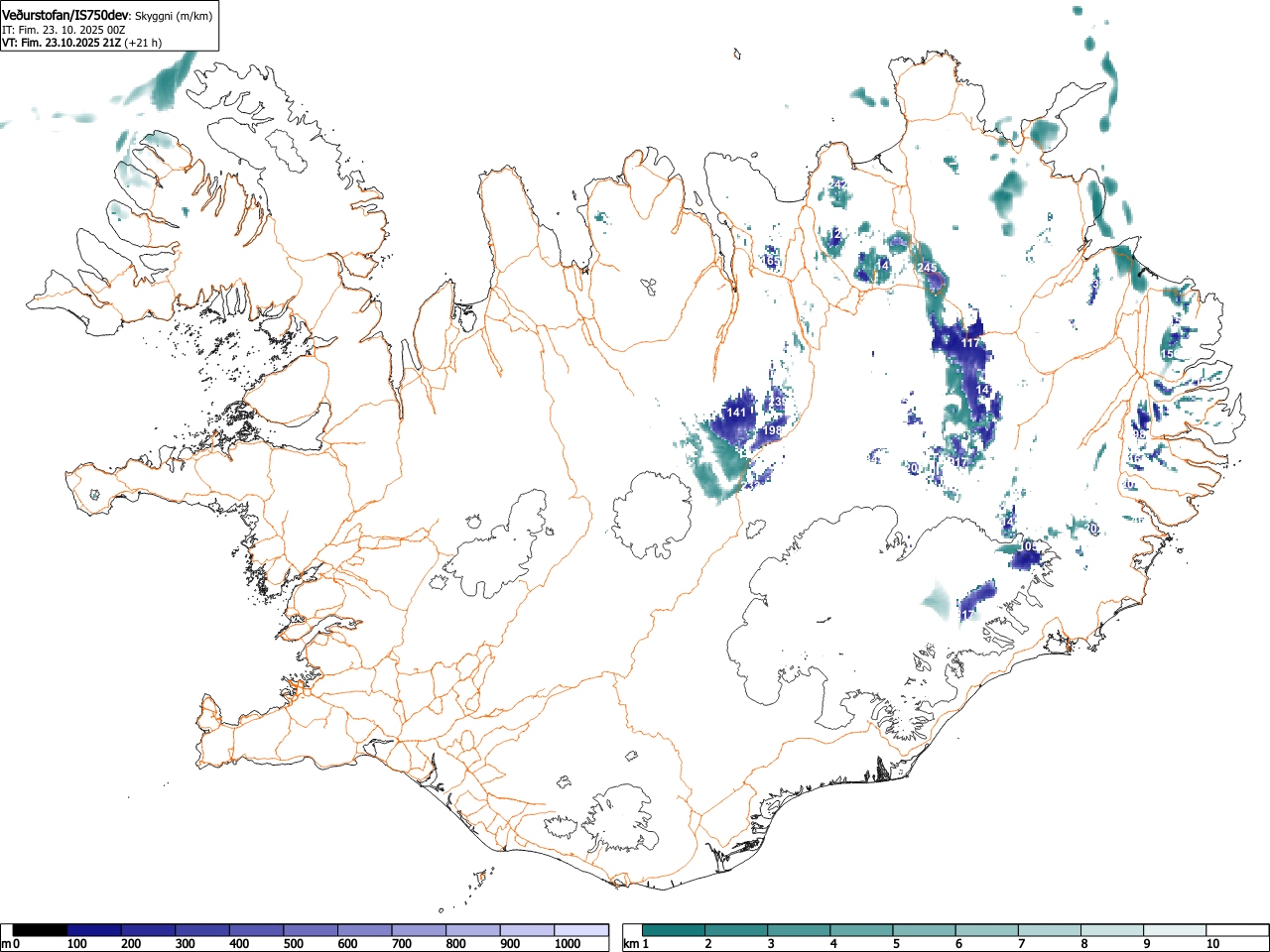
Task: Click the '7' tick in the km legend
Action: point(1021,944)
